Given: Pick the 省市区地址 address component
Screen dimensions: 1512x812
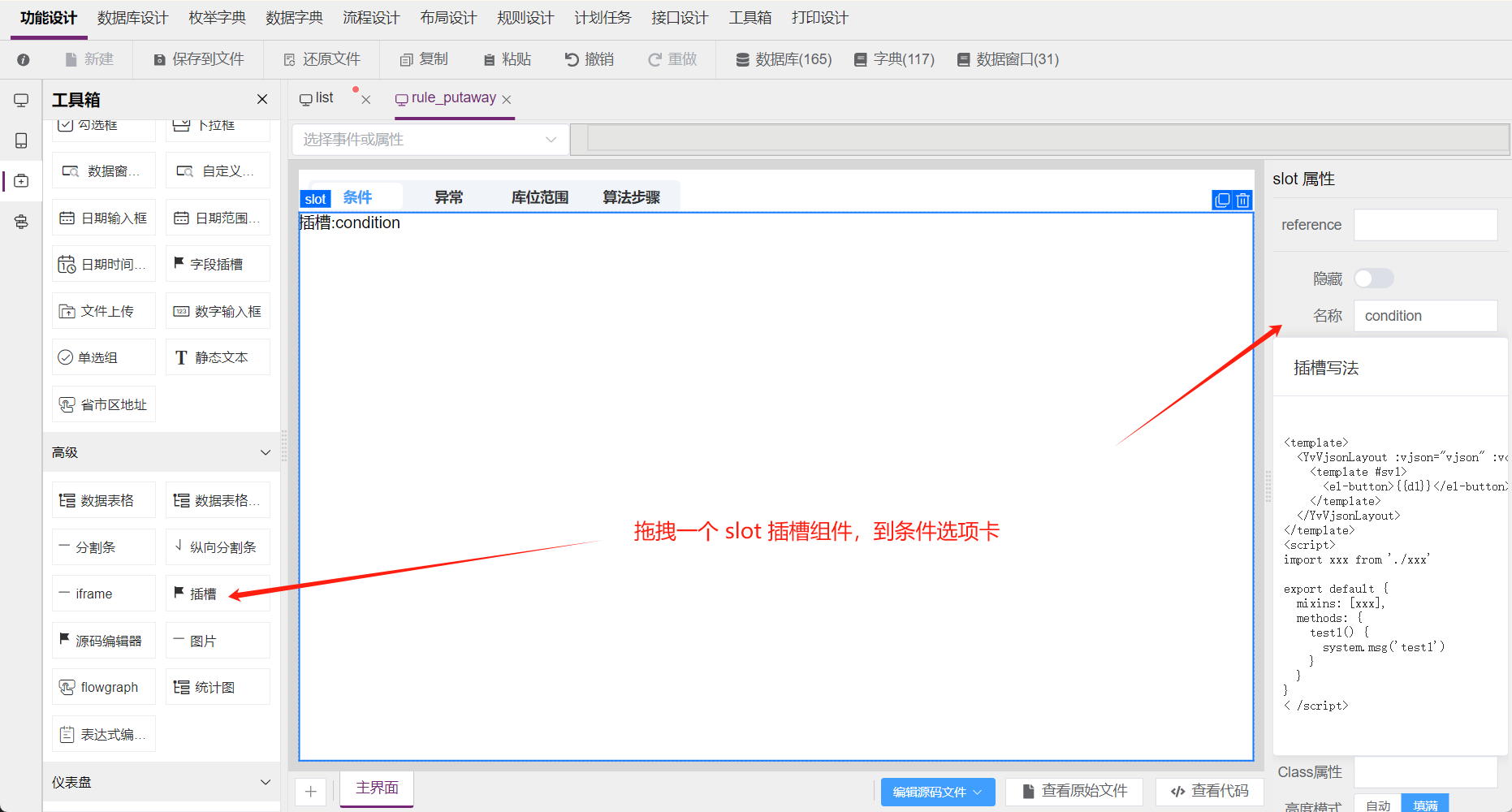Looking at the screenshot, I should (x=104, y=404).
